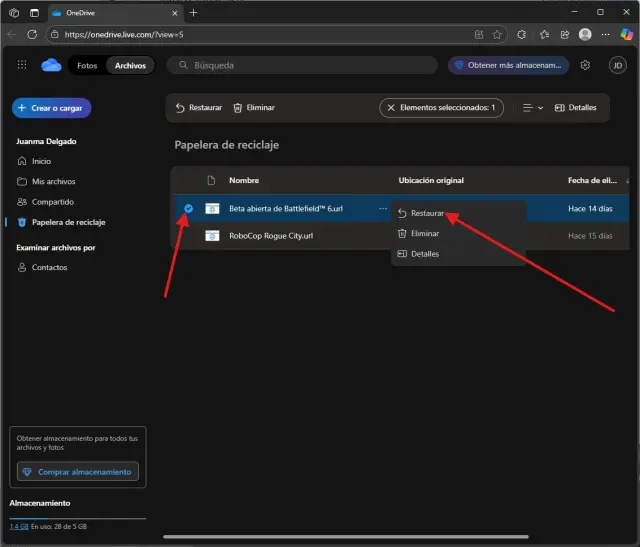The image size is (640, 547).
Task: Open the Crear o cargar menu
Action: 52,108
